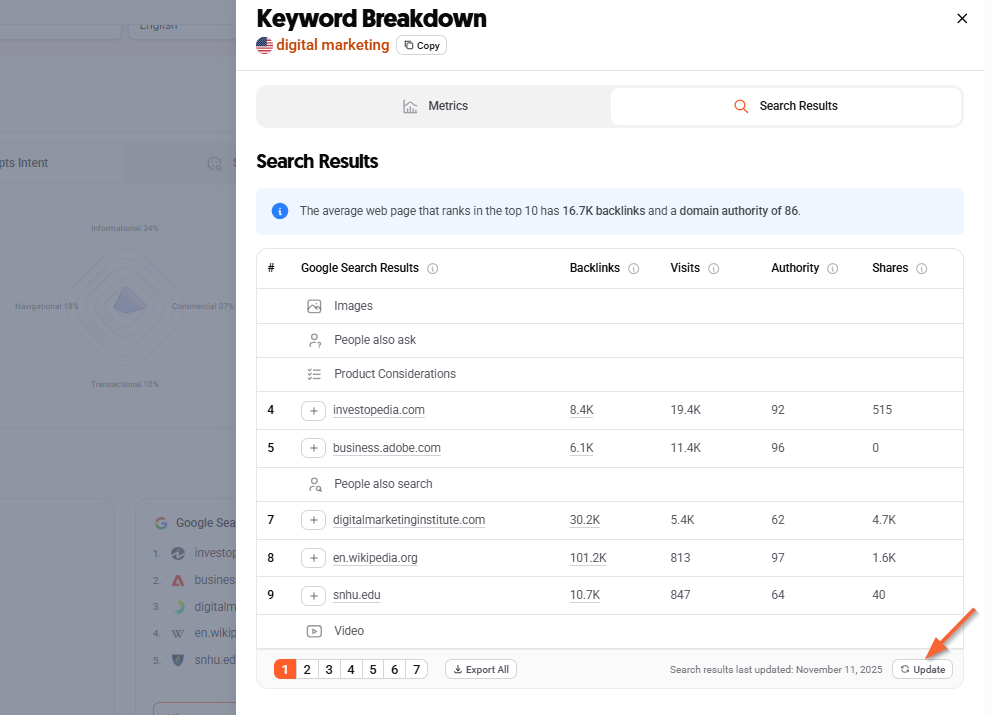Click the Visits column header

685,268
